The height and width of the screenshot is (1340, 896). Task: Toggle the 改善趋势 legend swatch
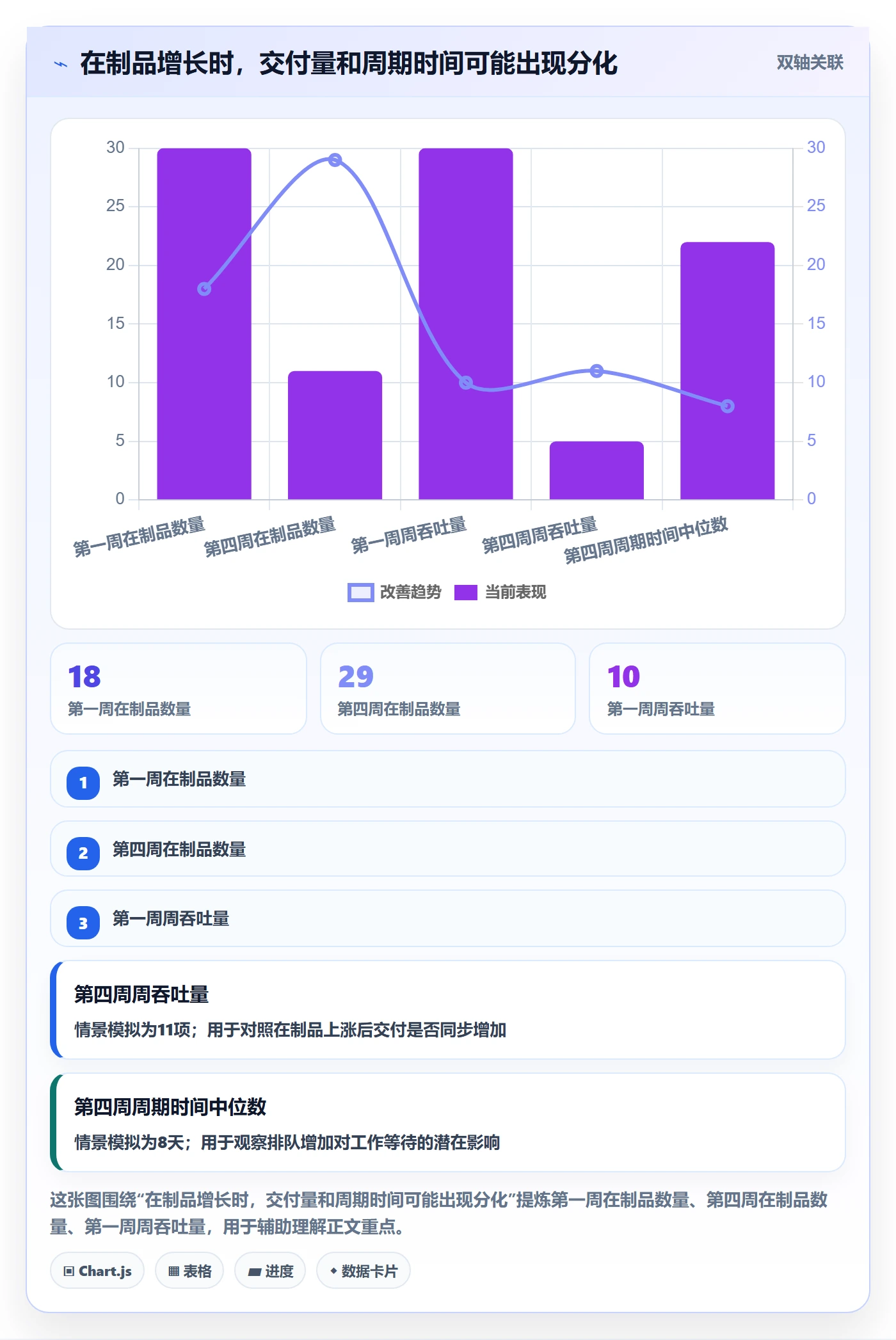click(360, 593)
